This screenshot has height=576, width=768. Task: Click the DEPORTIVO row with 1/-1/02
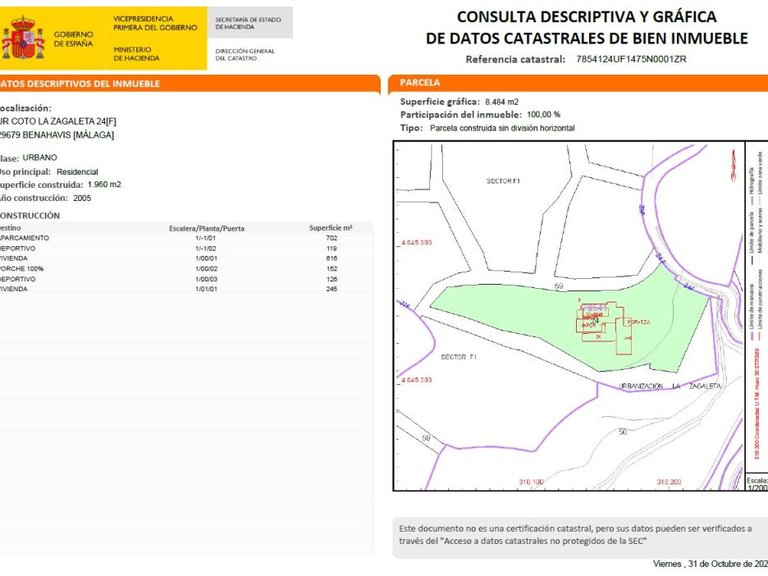coord(186,248)
